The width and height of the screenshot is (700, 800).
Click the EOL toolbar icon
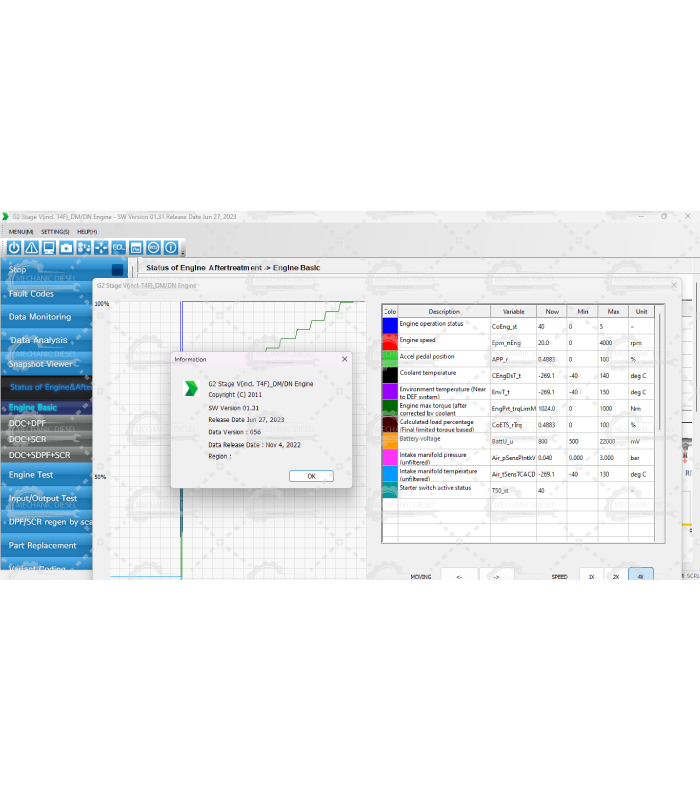[118, 247]
